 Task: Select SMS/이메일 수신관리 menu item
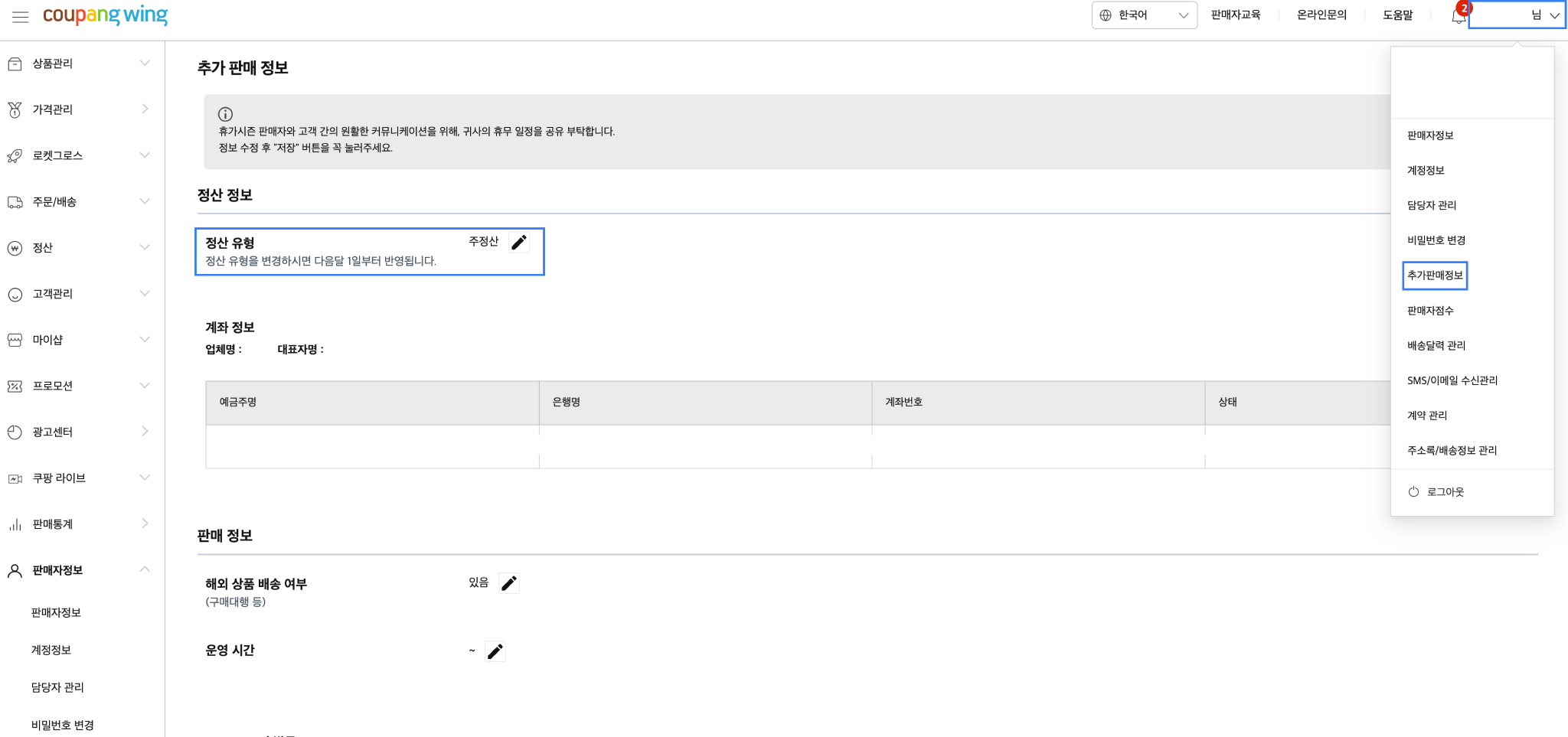[x=1452, y=380]
